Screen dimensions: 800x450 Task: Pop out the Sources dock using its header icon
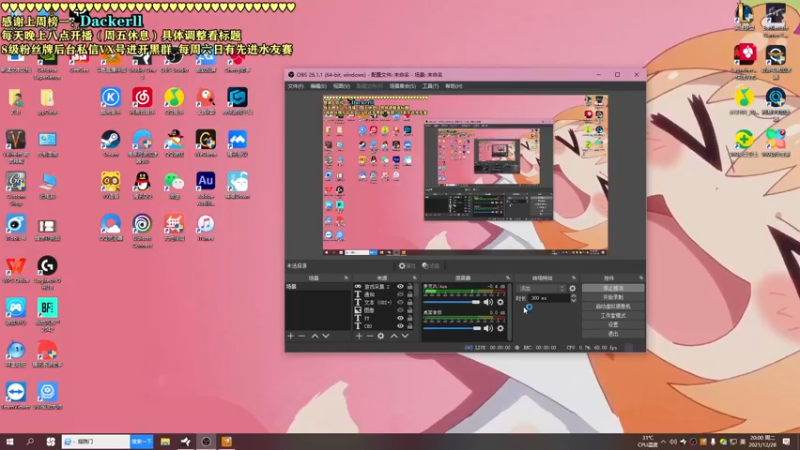[414, 278]
